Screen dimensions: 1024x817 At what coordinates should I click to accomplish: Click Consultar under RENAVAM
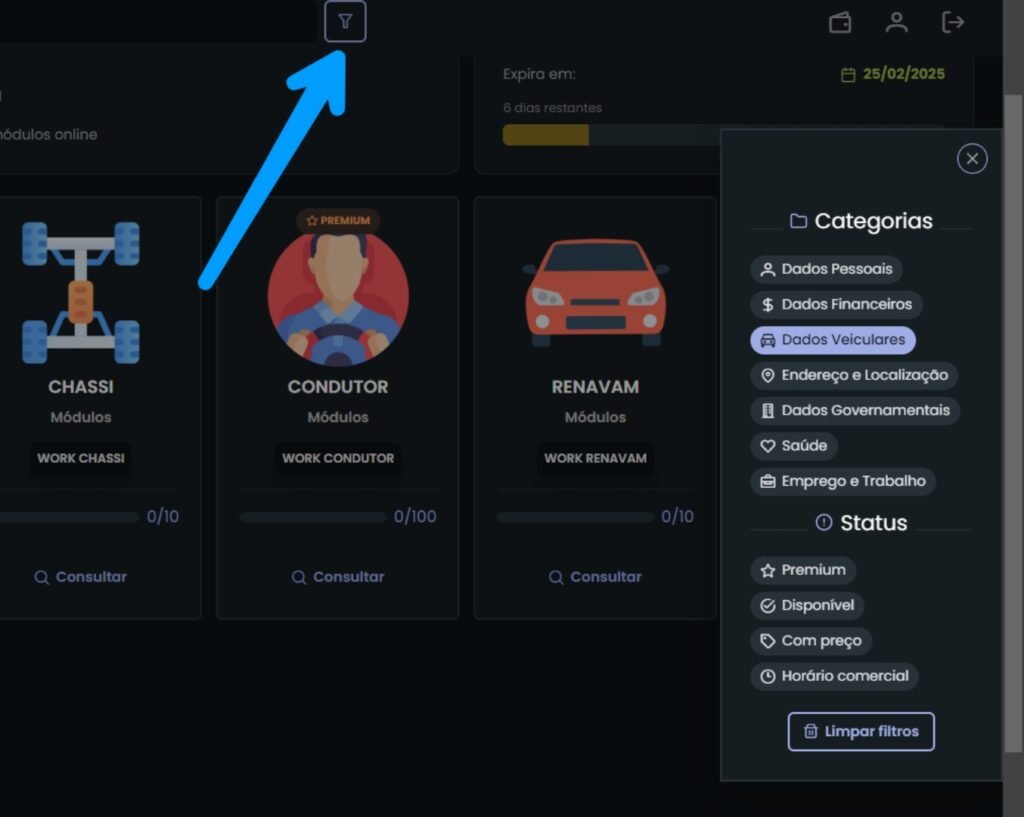coord(595,577)
